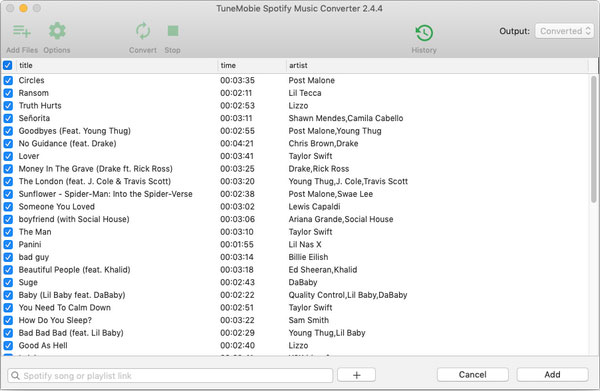
Task: Toggle the select-all checkbox in header
Action: click(8, 65)
